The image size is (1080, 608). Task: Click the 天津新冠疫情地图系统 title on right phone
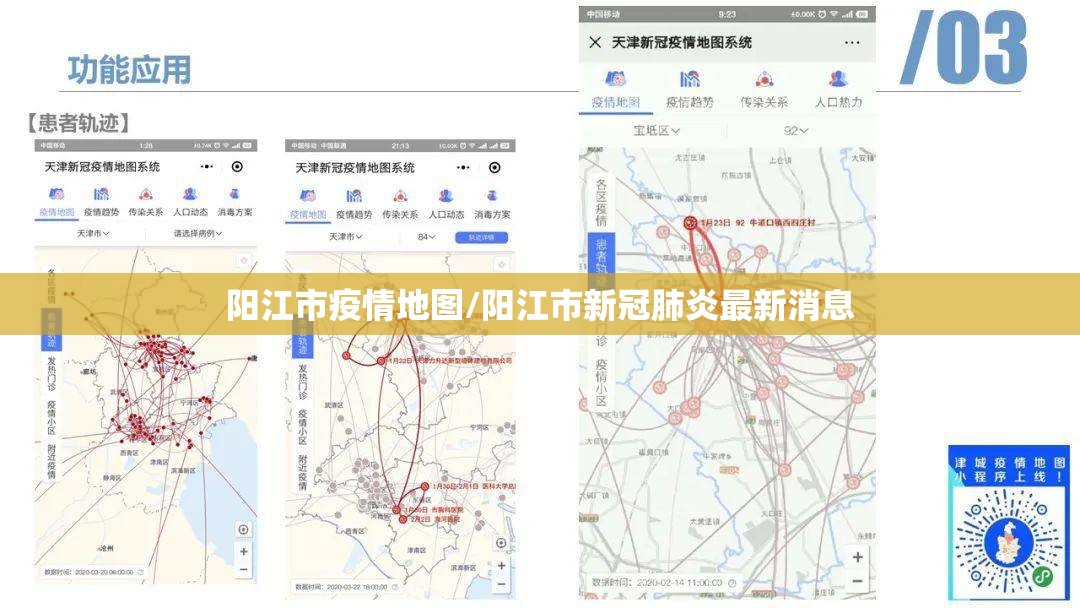681,43
